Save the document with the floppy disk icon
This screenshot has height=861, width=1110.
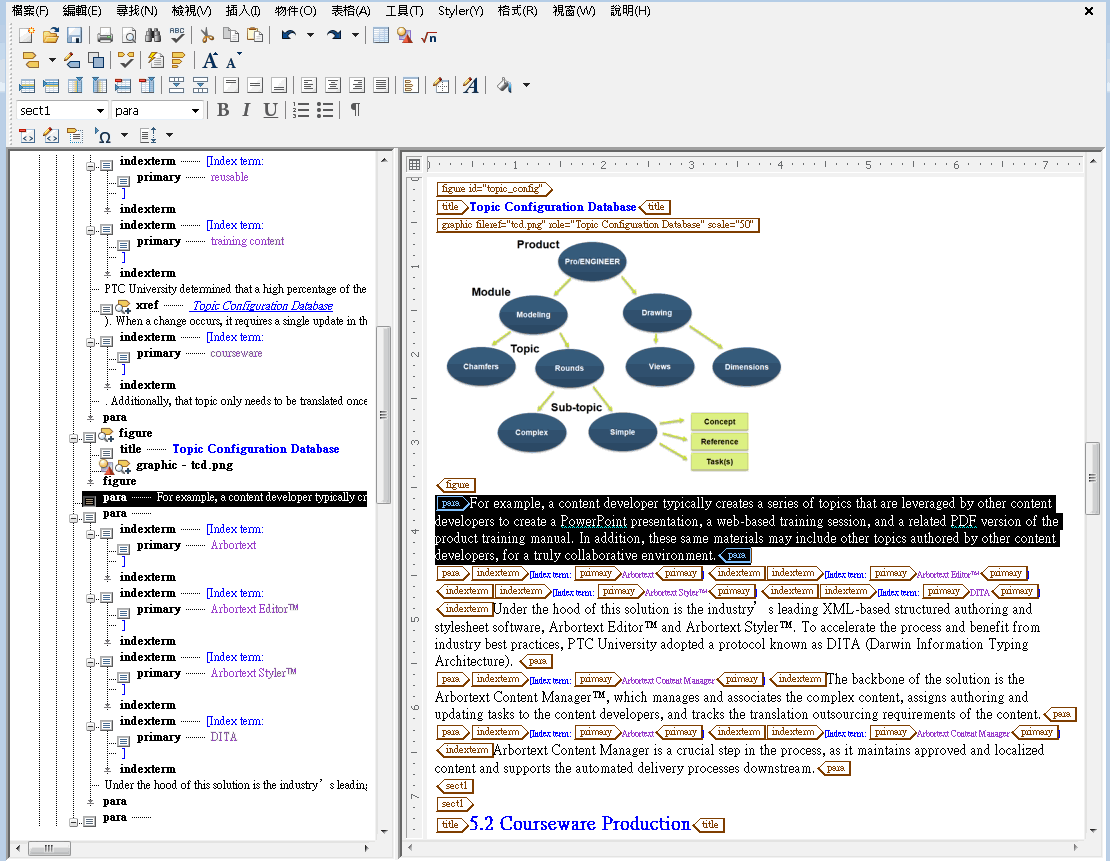74,35
